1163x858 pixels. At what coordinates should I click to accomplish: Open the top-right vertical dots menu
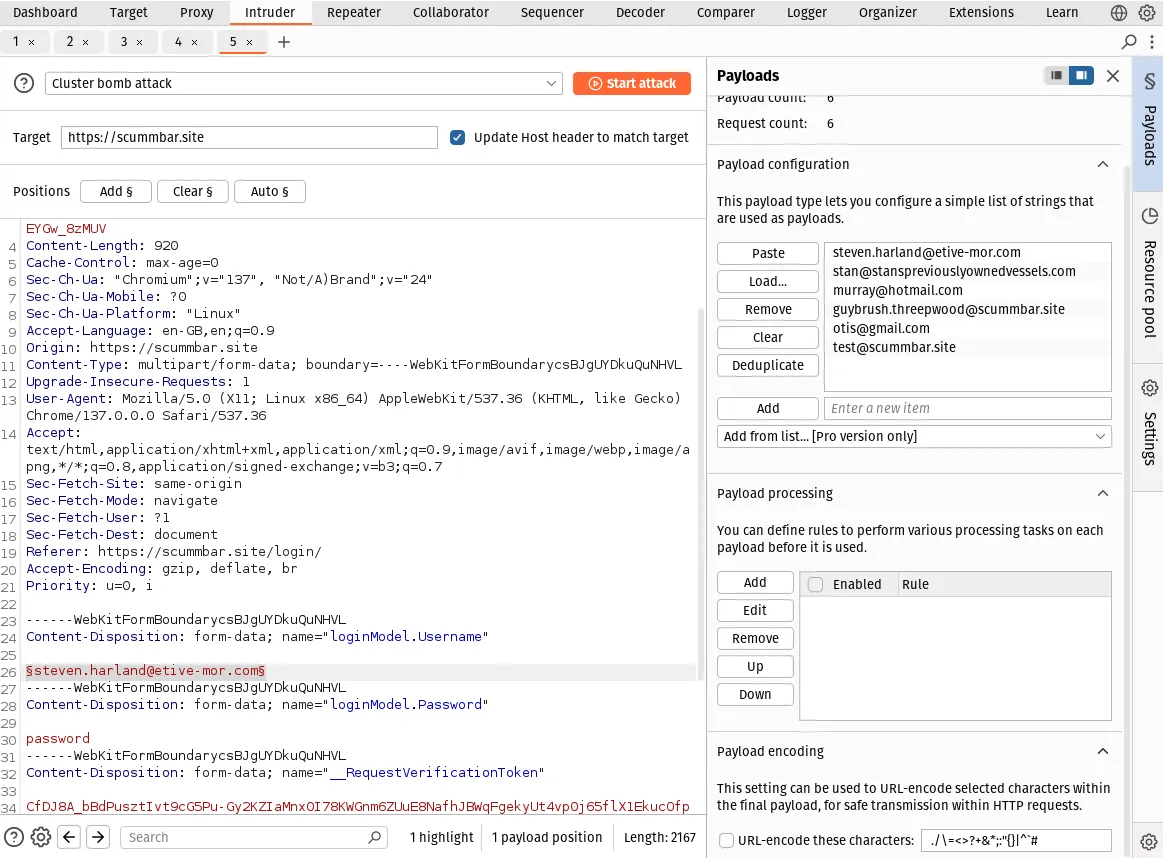coord(1151,42)
